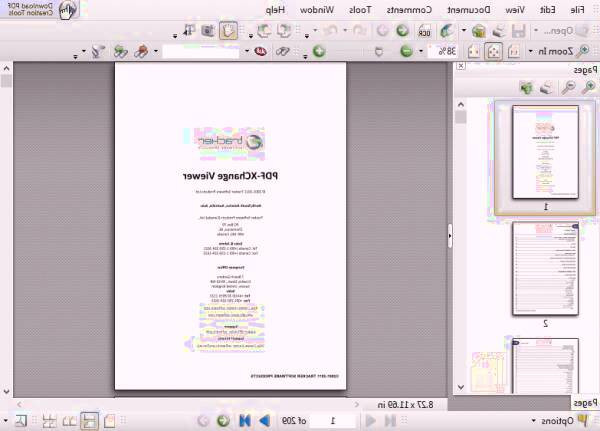
Task: Open the undo history dropdown arrow
Action: tap(345, 31)
